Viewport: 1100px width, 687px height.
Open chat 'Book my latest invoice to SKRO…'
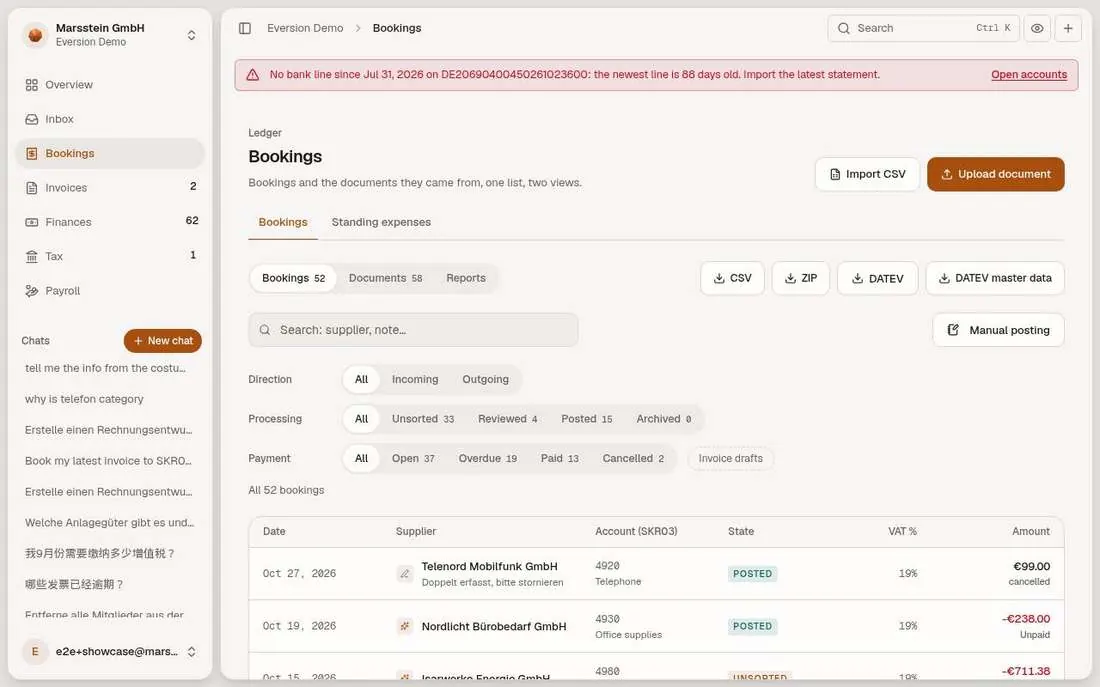[110, 460]
